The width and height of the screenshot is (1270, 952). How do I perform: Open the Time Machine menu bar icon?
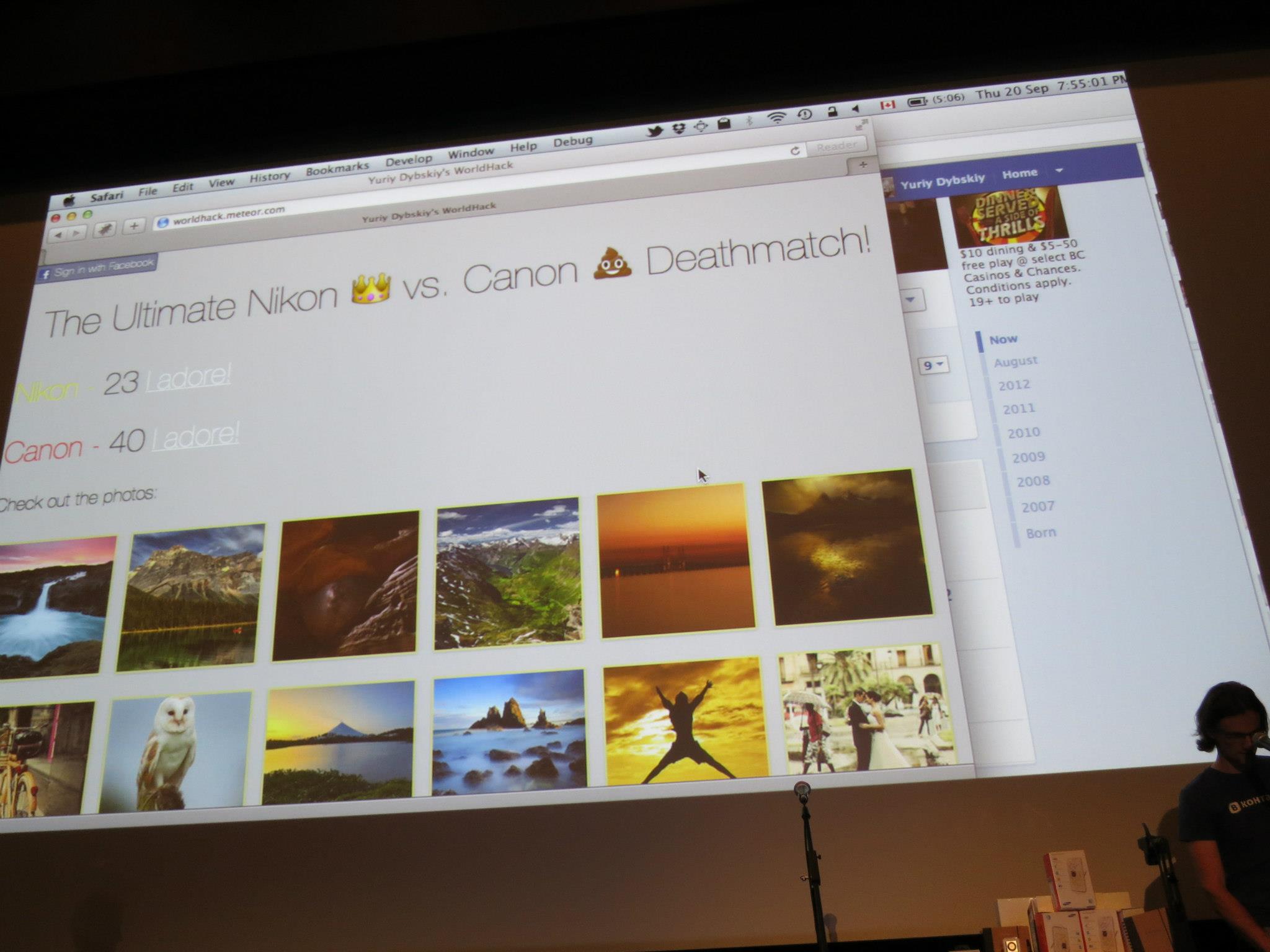804,115
